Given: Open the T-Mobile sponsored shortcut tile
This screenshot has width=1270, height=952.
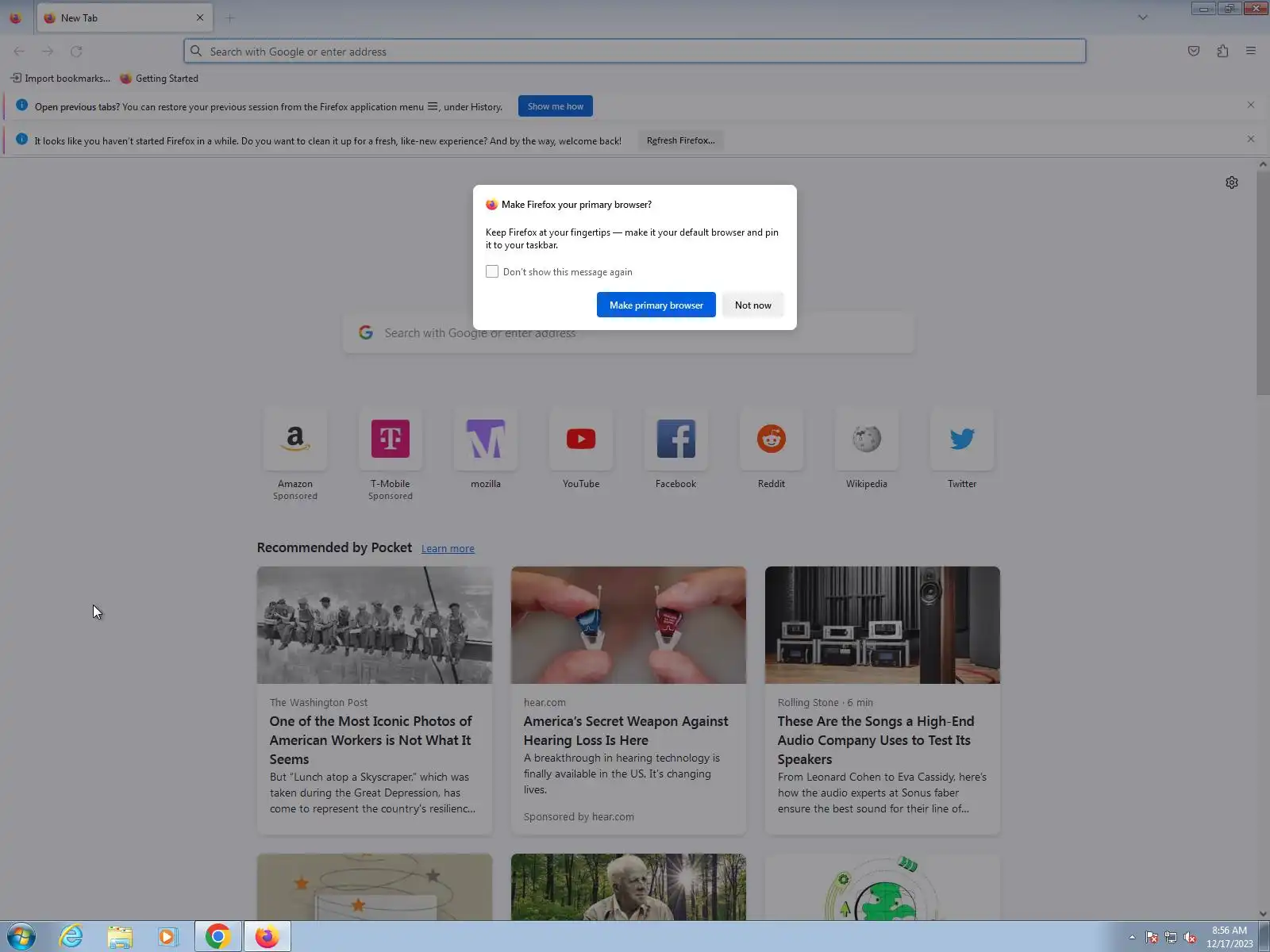Looking at the screenshot, I should click(x=391, y=454).
